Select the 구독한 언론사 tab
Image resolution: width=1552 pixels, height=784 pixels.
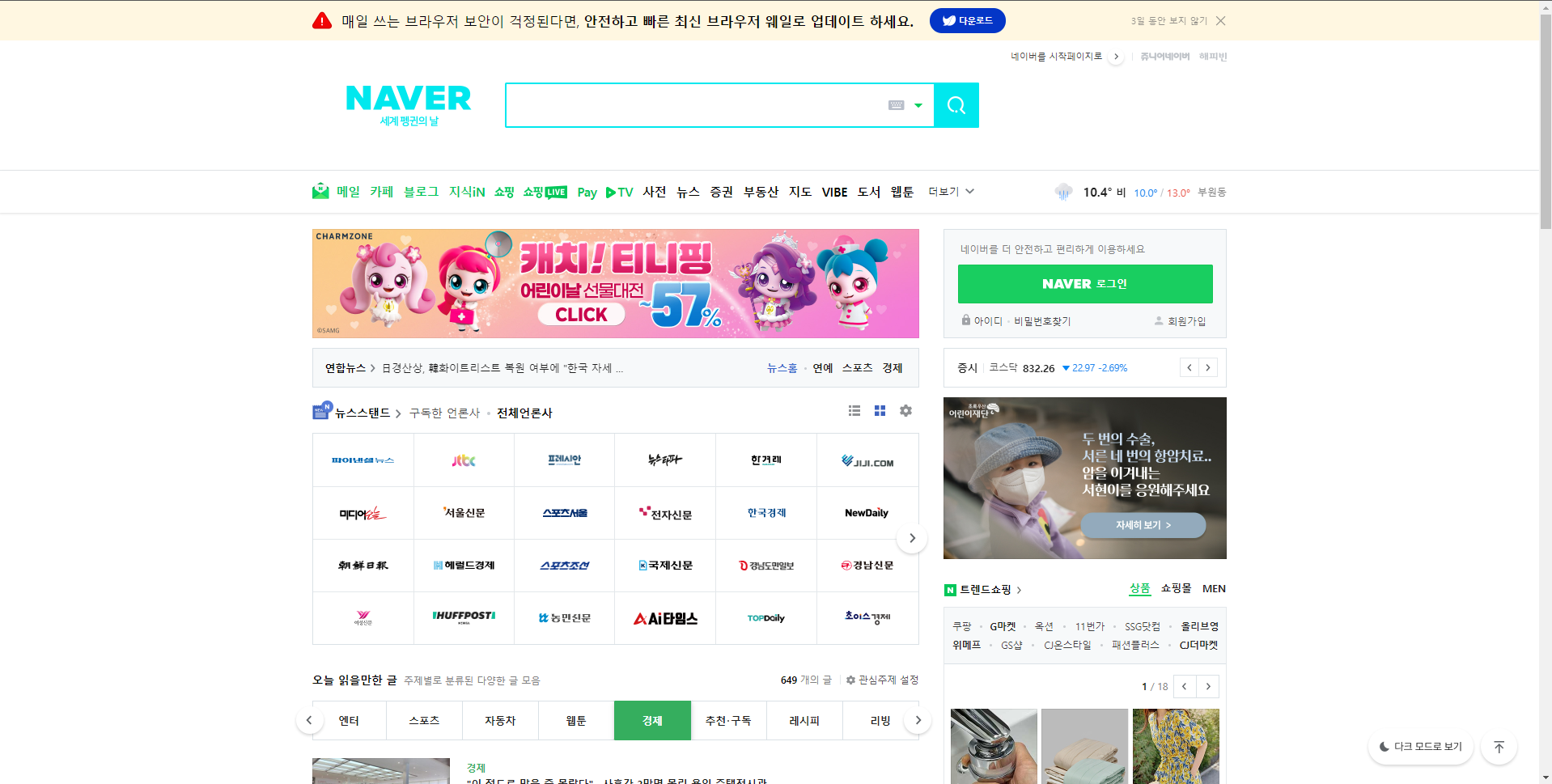pyautogui.click(x=444, y=413)
